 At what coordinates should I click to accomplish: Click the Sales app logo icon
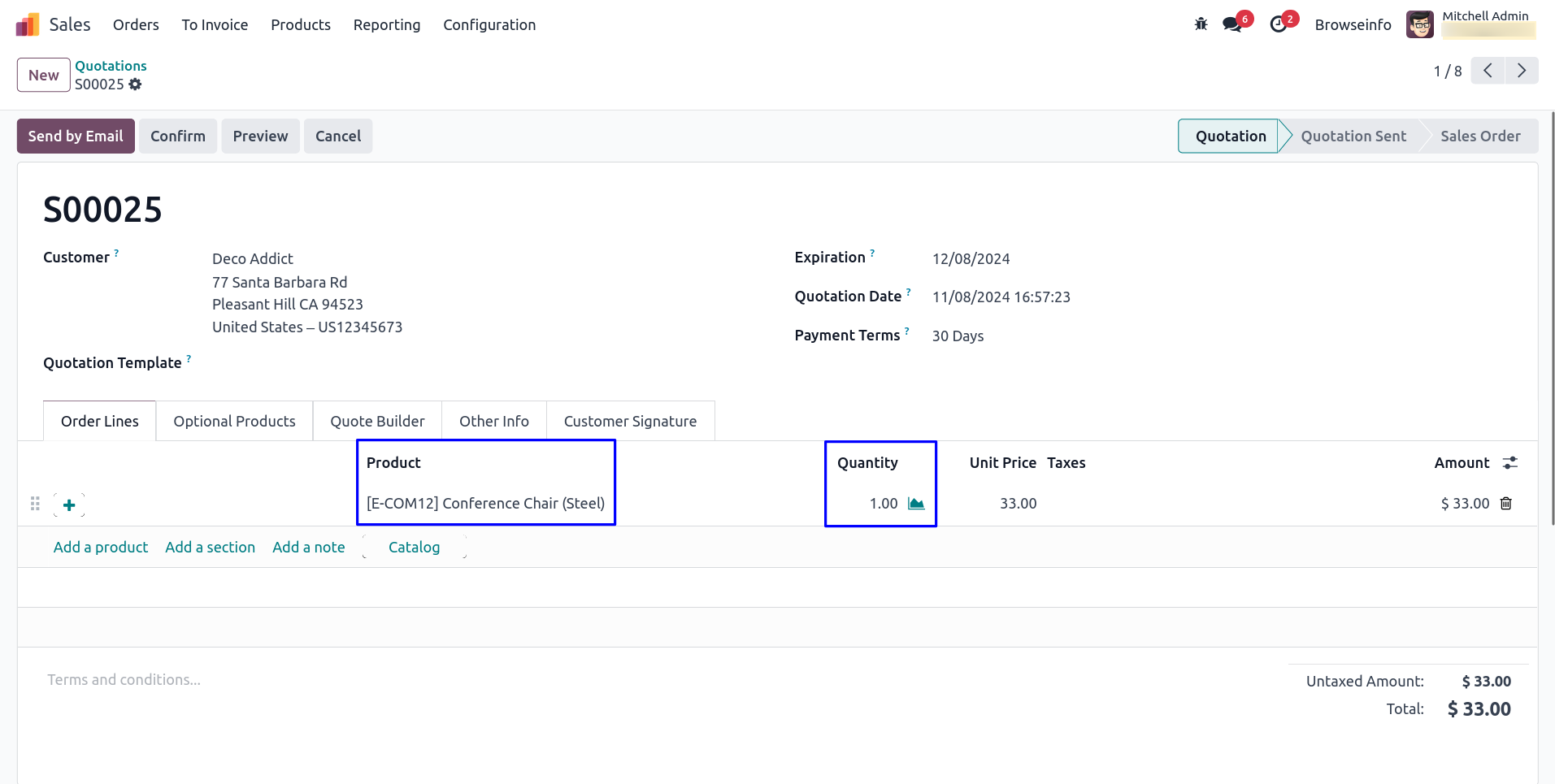27,24
